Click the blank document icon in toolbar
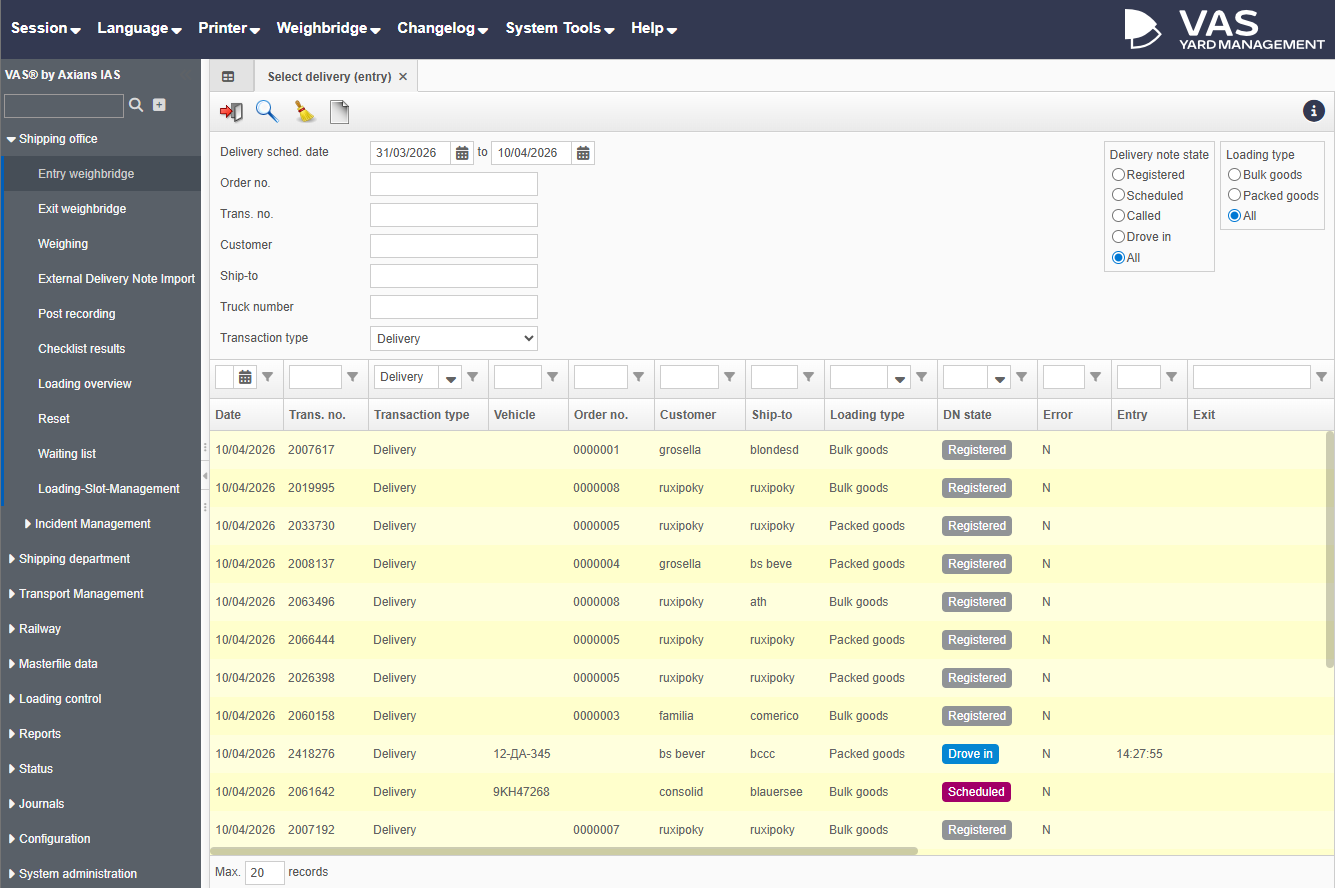This screenshot has width=1335, height=888. coord(340,112)
